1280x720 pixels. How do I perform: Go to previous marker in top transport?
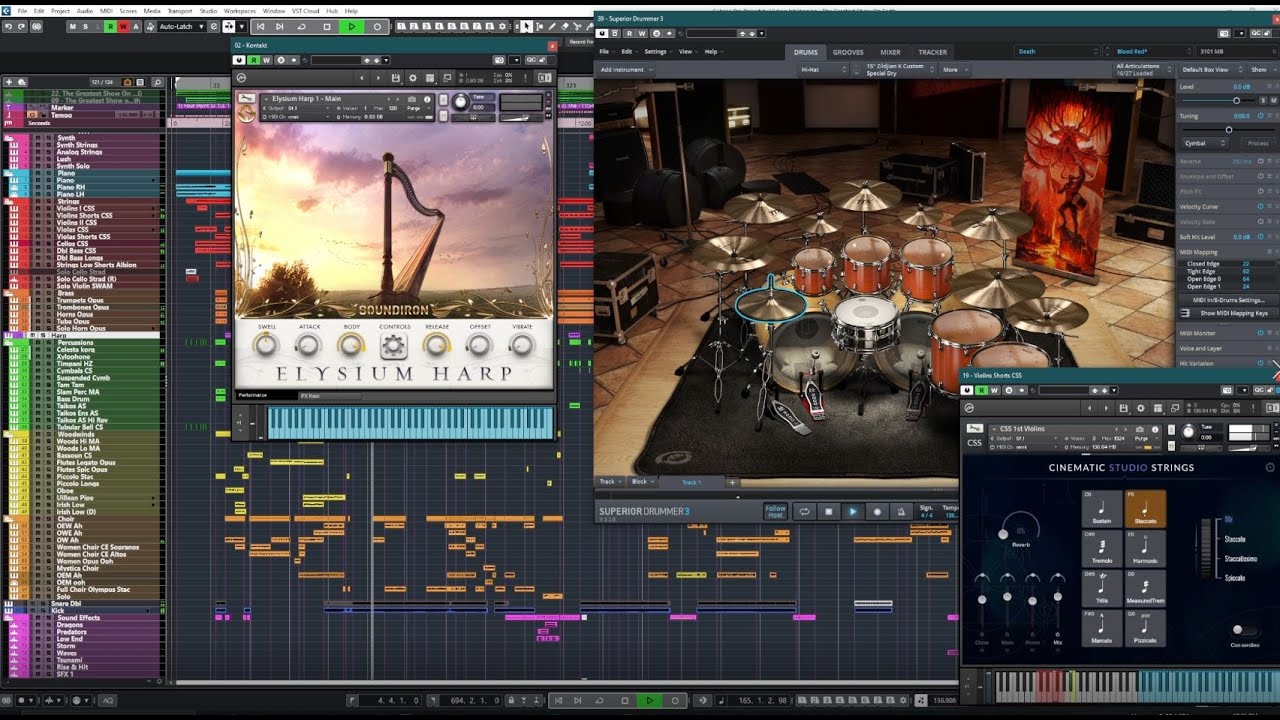tap(261, 27)
